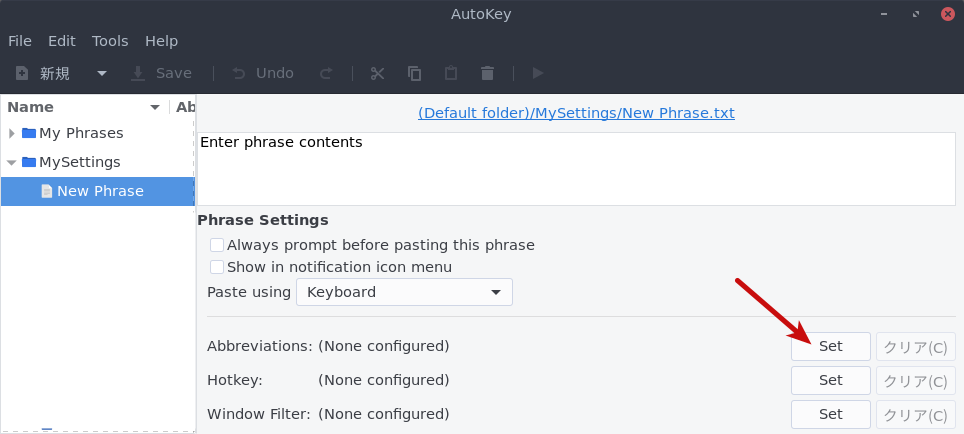Enable Always prompt before pasting this phrase
The height and width of the screenshot is (434, 964).
click(217, 245)
